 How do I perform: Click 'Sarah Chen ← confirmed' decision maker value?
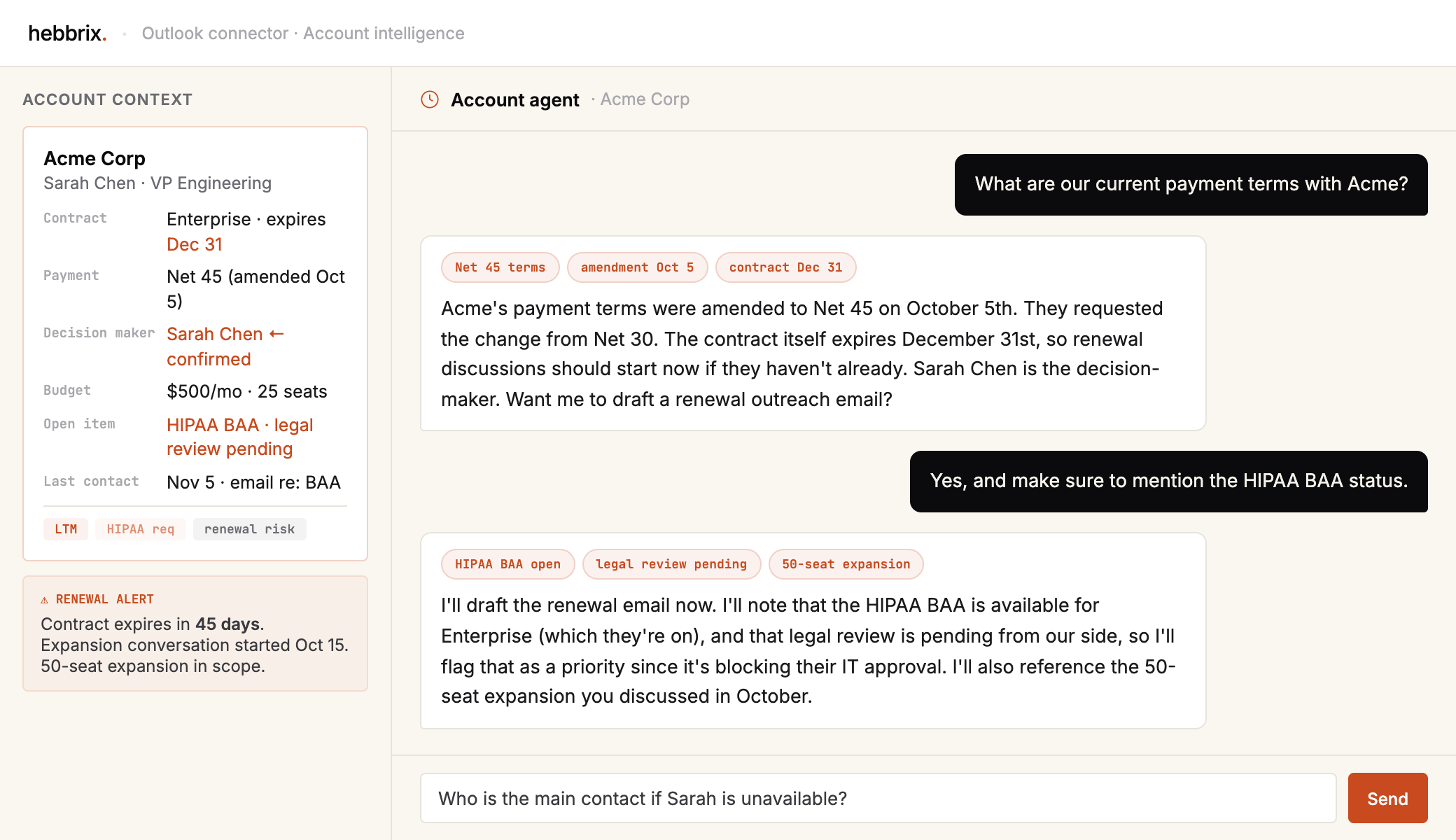pyautogui.click(x=225, y=346)
